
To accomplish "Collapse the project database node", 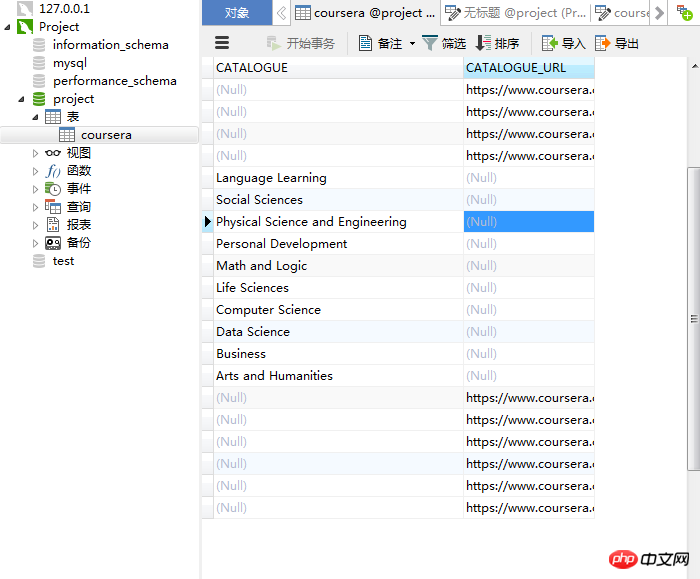I will [x=21, y=99].
